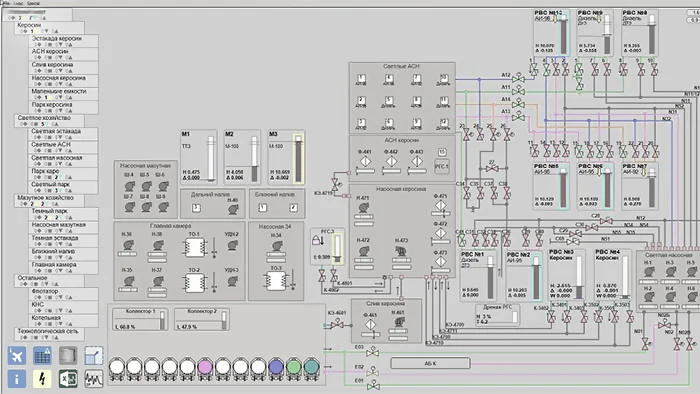Click valve 27 on the bypass line
The height and width of the screenshot is (394, 700).
(492, 168)
